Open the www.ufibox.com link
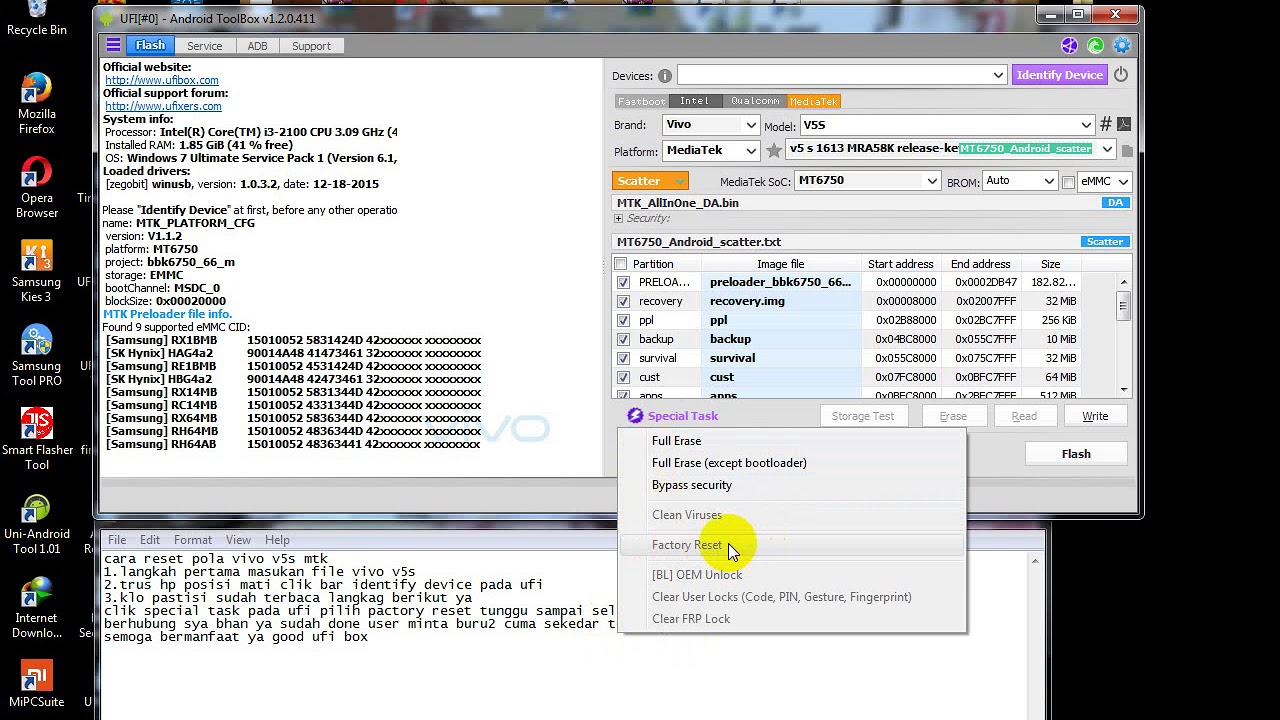1280x720 pixels. 161,80
